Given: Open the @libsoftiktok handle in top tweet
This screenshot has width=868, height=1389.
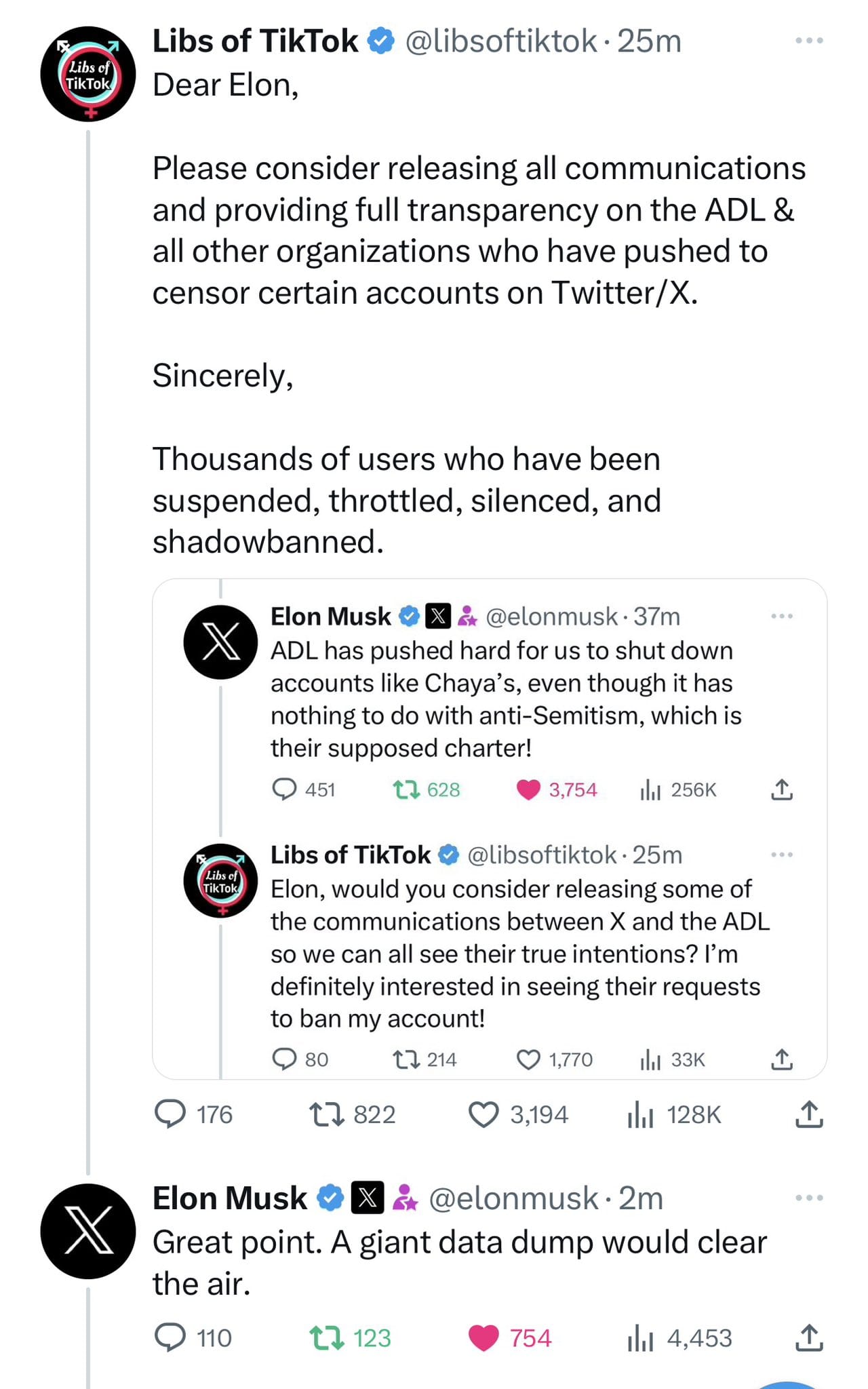Looking at the screenshot, I should pyautogui.click(x=501, y=41).
